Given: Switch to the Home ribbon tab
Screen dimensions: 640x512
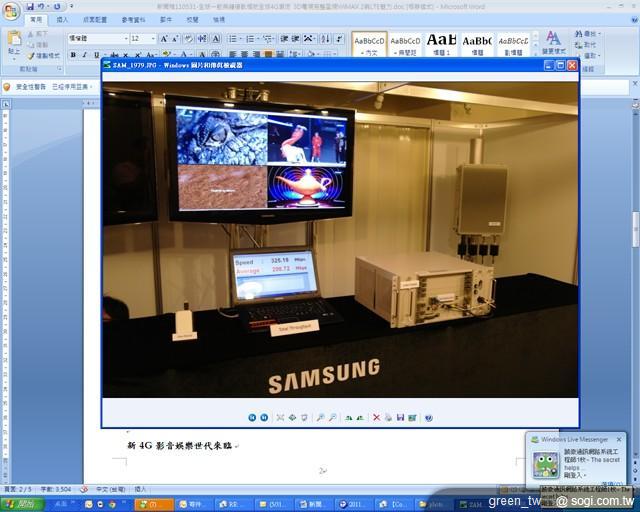Looking at the screenshot, I should point(36,20).
